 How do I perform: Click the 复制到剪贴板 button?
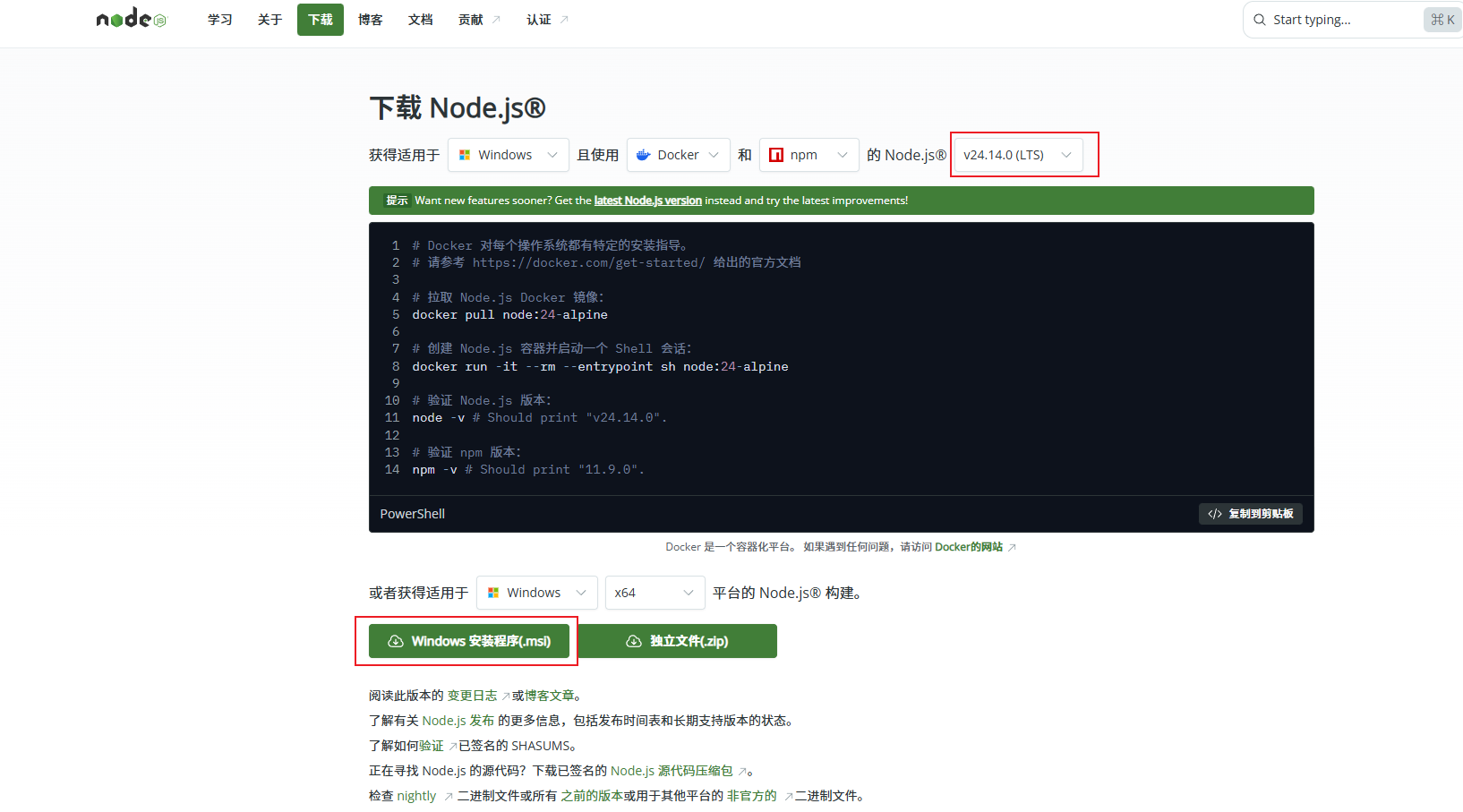[x=1251, y=514]
